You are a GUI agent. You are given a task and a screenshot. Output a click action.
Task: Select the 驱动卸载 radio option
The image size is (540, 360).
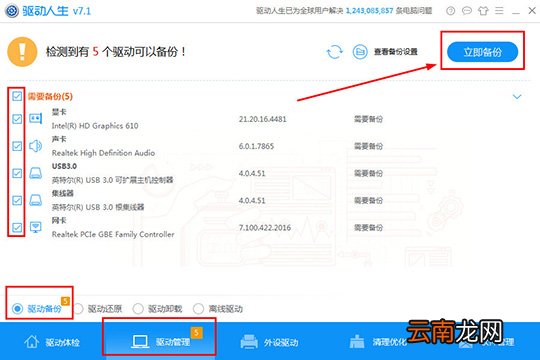pos(138,309)
